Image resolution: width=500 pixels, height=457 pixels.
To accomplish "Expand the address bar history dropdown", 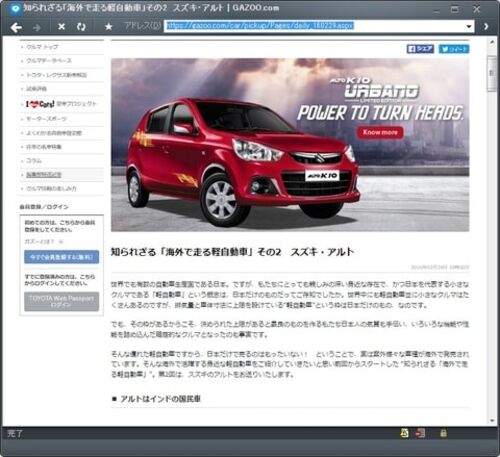I will 469,26.
